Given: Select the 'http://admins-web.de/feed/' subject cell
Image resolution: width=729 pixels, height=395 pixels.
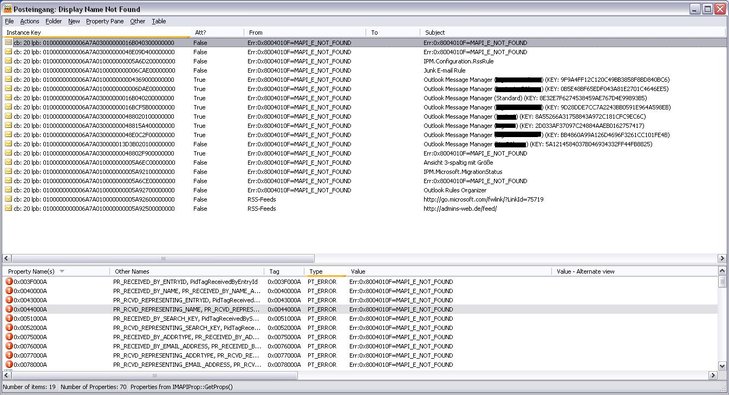Looking at the screenshot, I should (460, 209).
